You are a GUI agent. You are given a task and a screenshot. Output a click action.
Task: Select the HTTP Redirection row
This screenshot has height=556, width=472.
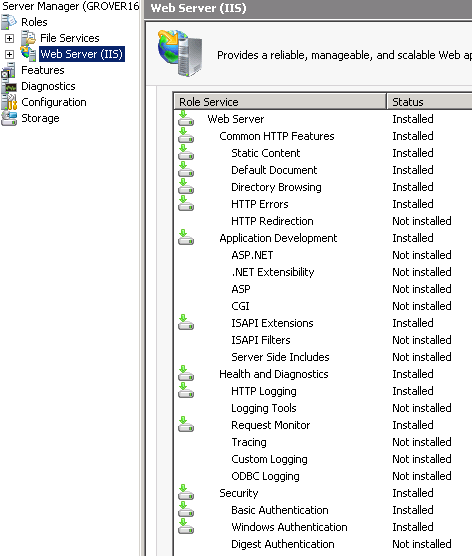(323, 221)
